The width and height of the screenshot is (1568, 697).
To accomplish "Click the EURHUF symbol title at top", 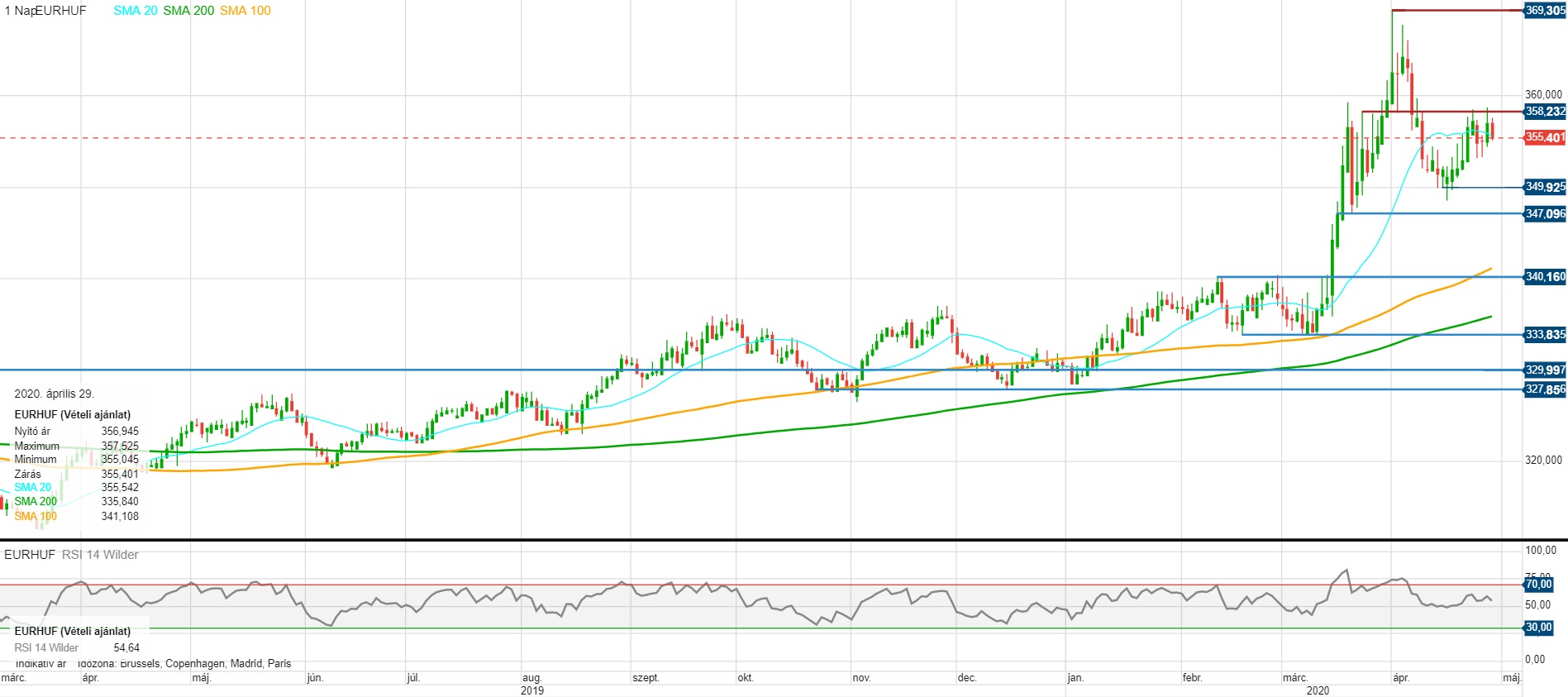I will [x=61, y=11].
